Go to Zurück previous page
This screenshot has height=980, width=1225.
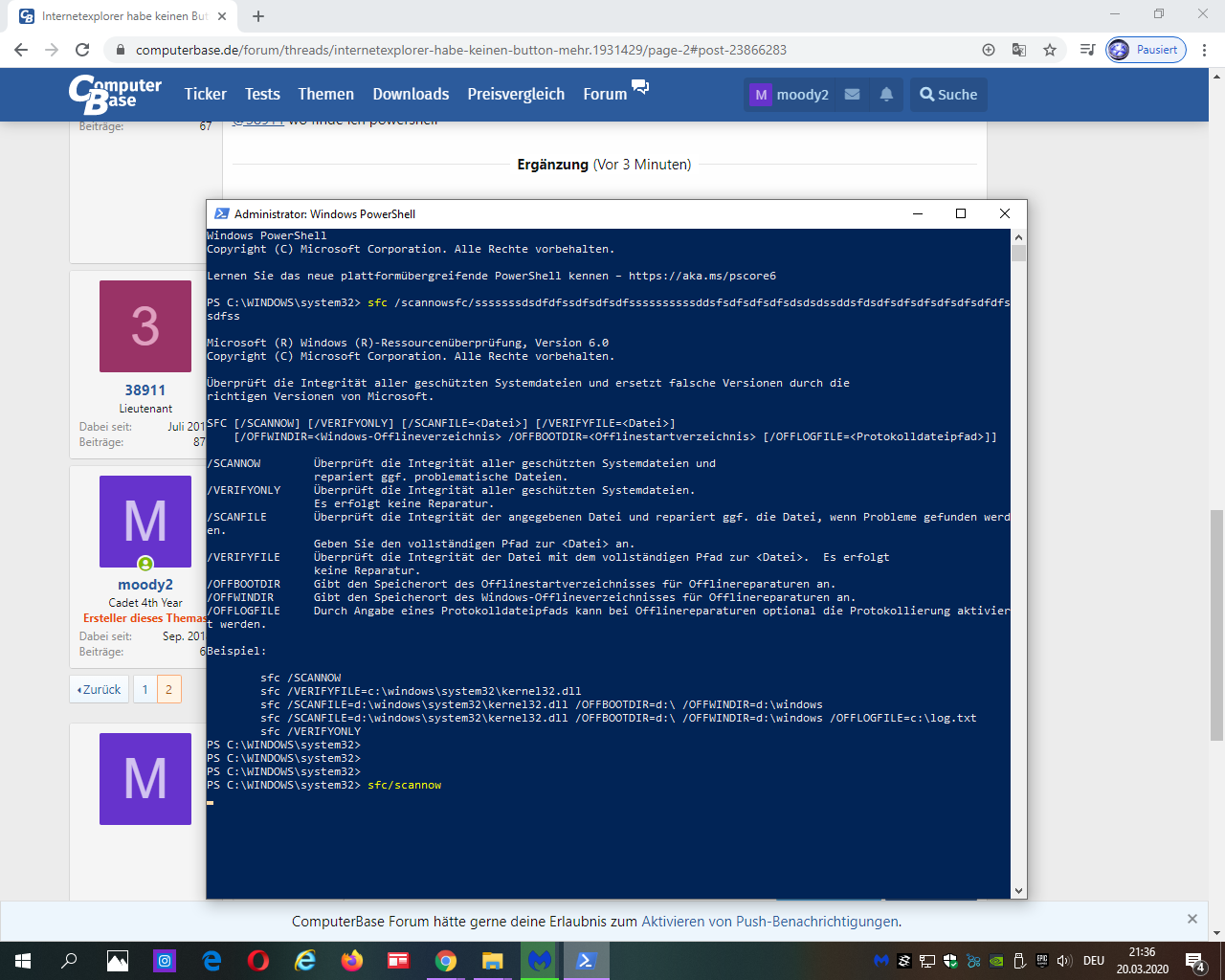click(100, 689)
